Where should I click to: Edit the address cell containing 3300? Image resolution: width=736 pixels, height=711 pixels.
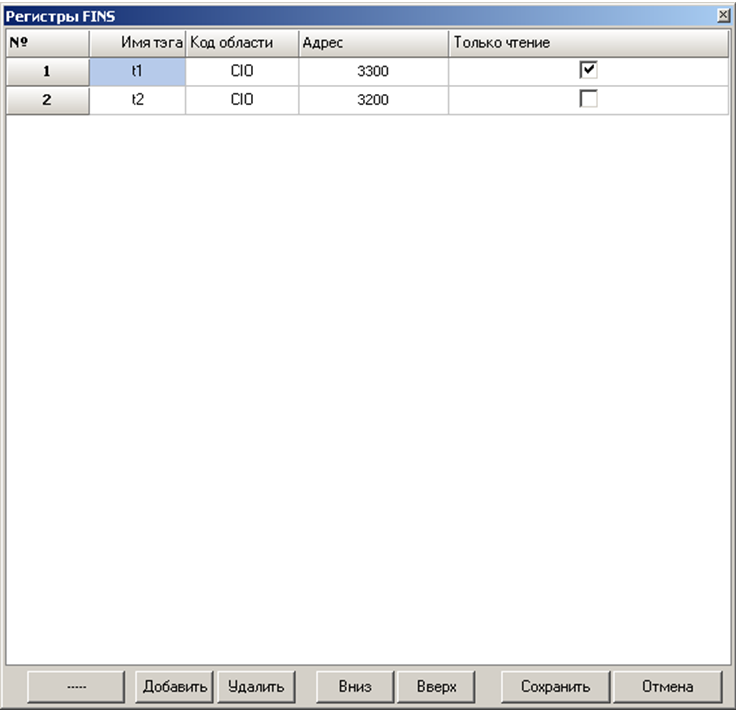tap(372, 72)
